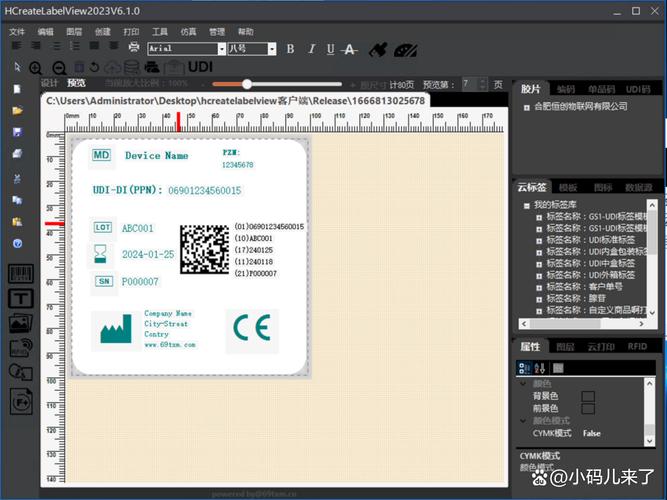Open the 文件 menu
667x500 pixels.
click(17, 32)
